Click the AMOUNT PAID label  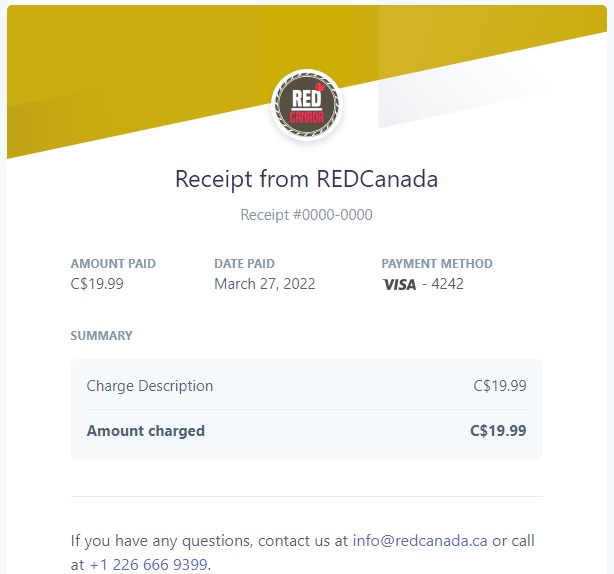click(x=113, y=264)
